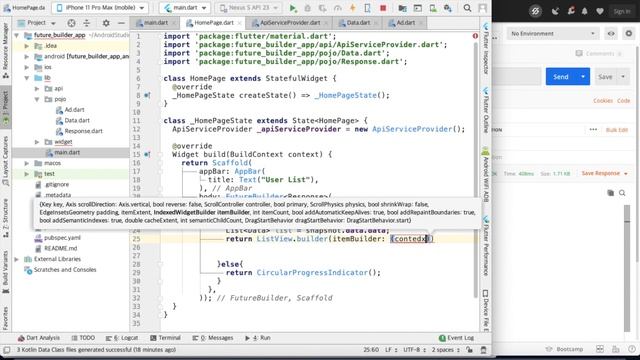Open the Project view selector dropdown
This screenshot has height=360, width=640.
36,23
